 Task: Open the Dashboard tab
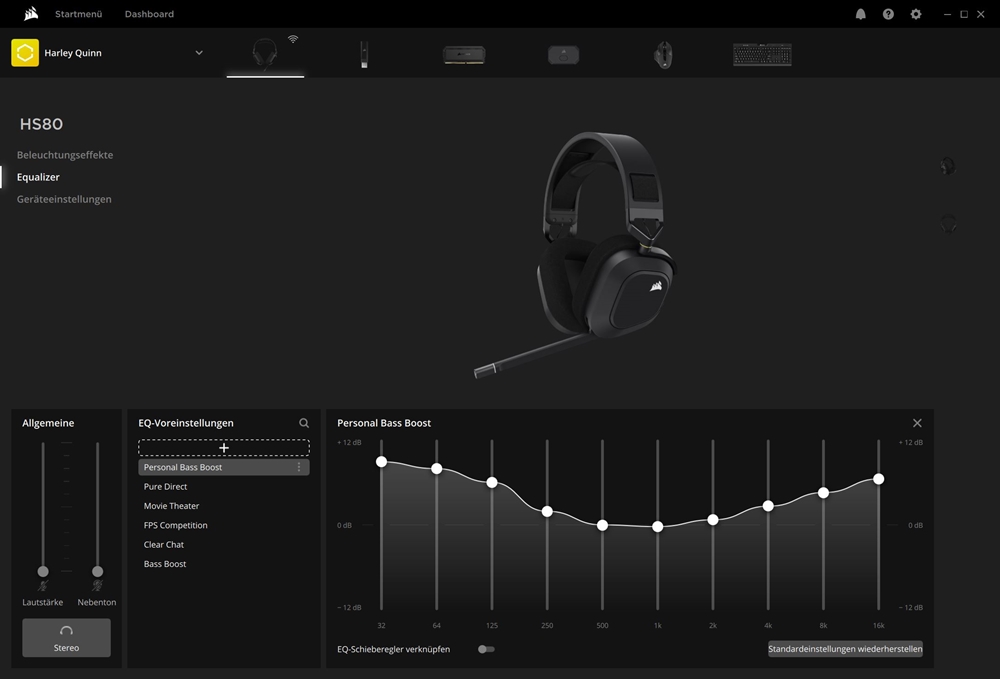point(149,14)
